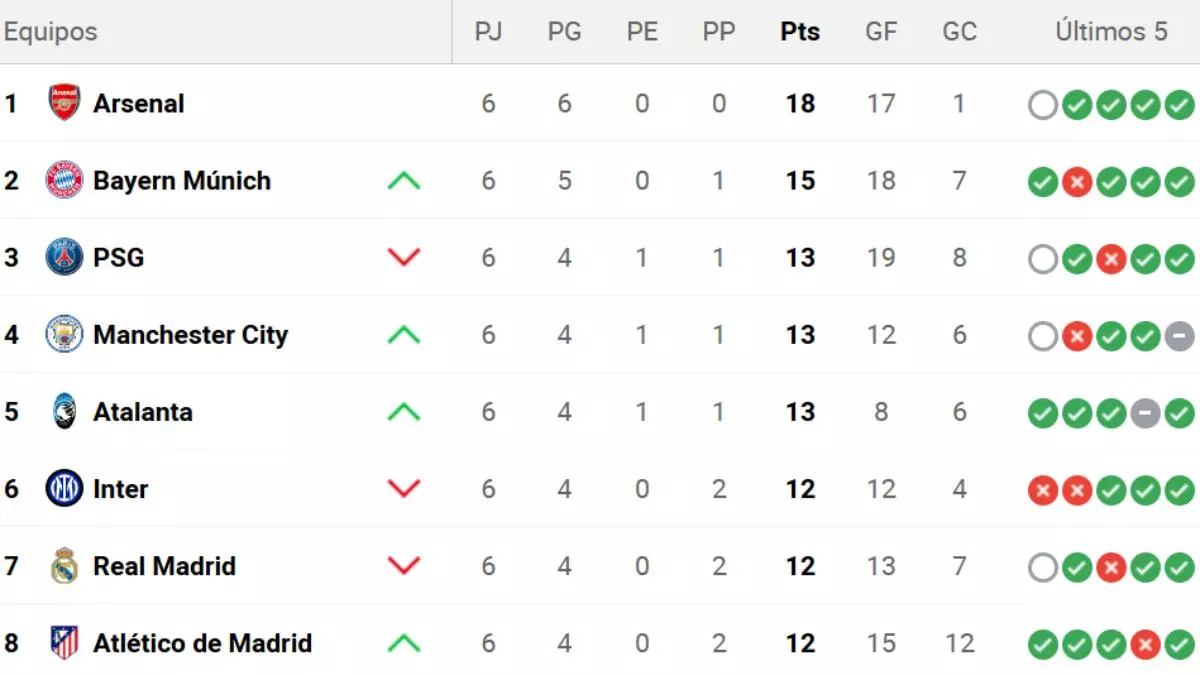The image size is (1200, 675).
Task: Open the Atlético de Madrid team link
Action: coord(202,643)
